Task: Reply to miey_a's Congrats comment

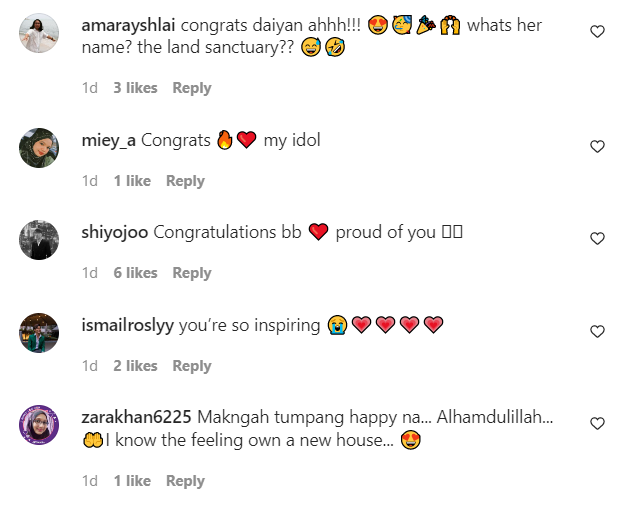Action: tap(185, 181)
